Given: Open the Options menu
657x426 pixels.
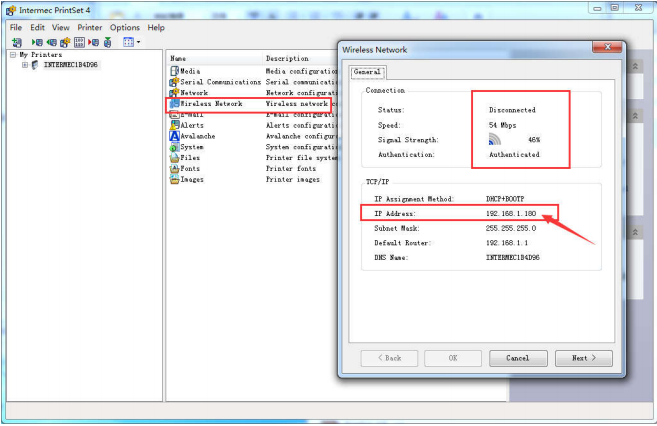Looking at the screenshot, I should tap(125, 28).
